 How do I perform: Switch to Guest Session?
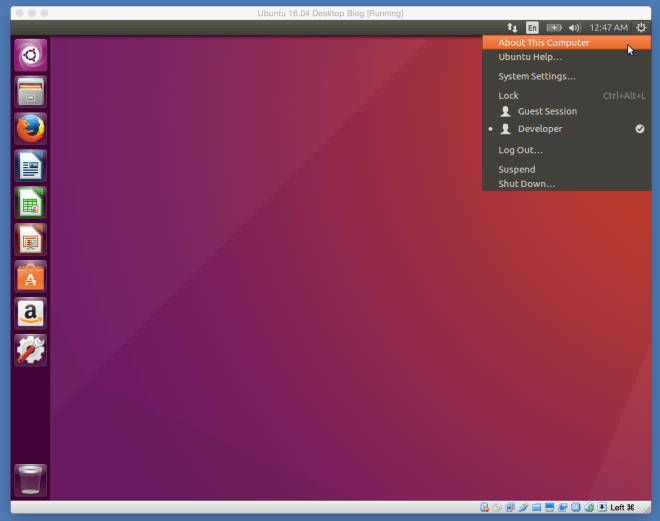[546, 112]
